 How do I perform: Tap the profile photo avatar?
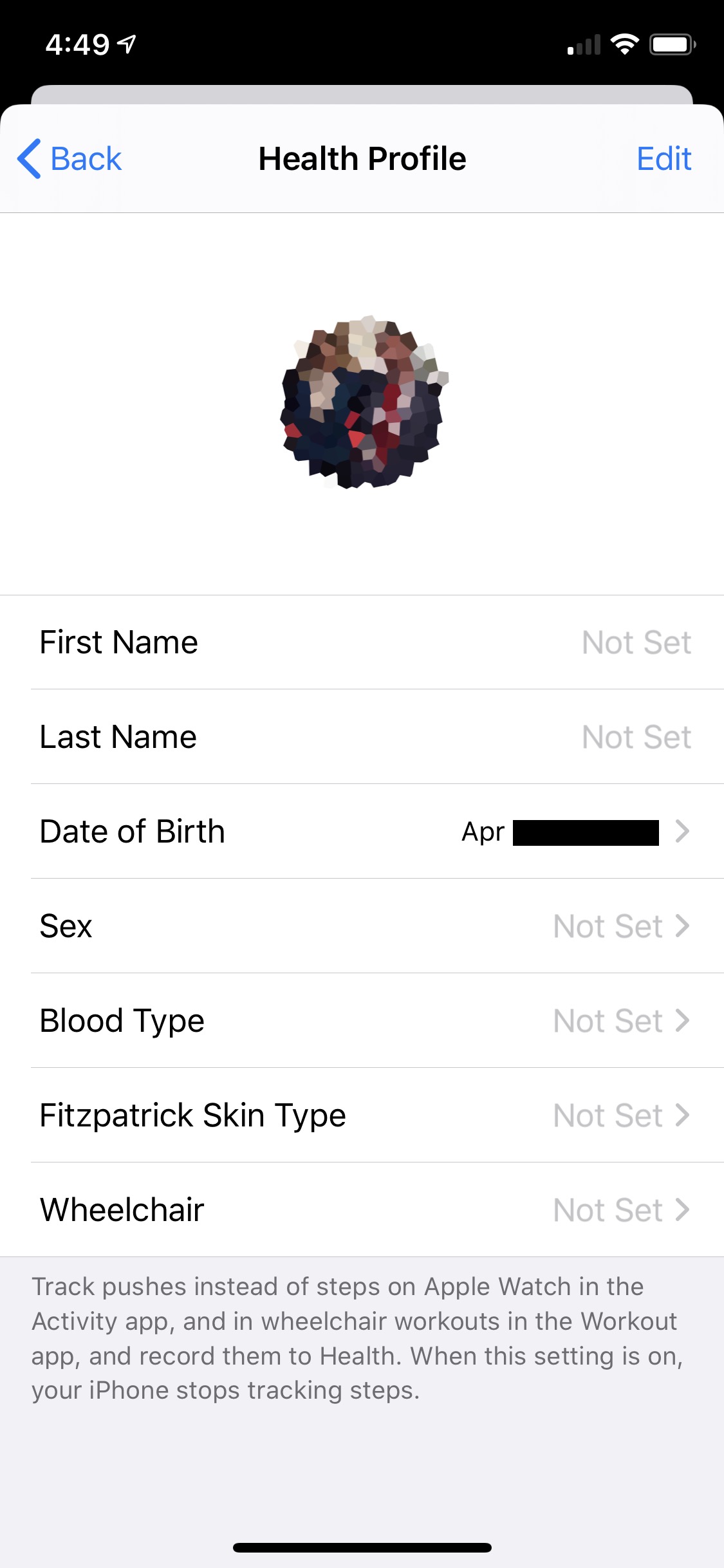pyautogui.click(x=364, y=402)
